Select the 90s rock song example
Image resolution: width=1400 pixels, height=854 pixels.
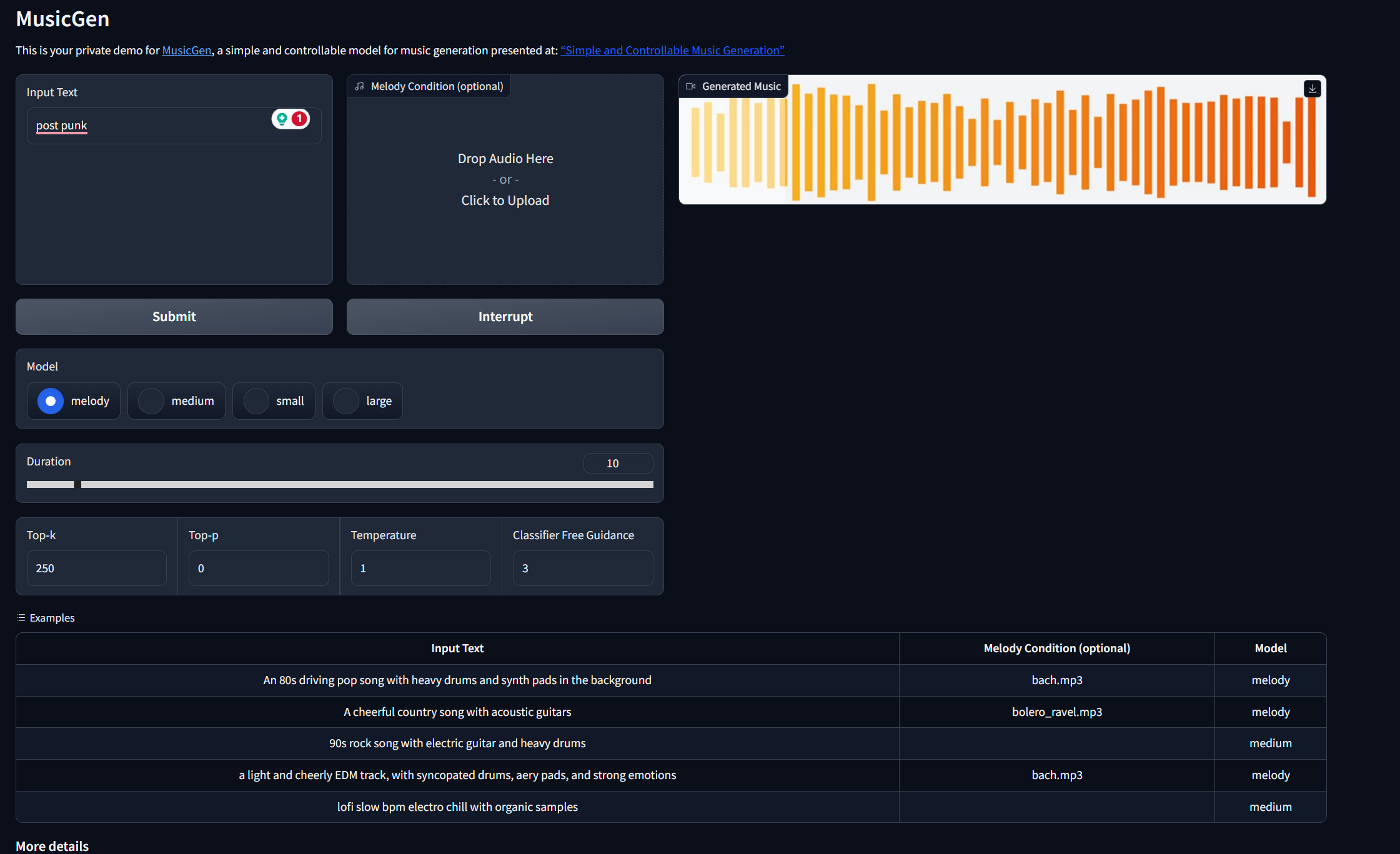coord(457,743)
